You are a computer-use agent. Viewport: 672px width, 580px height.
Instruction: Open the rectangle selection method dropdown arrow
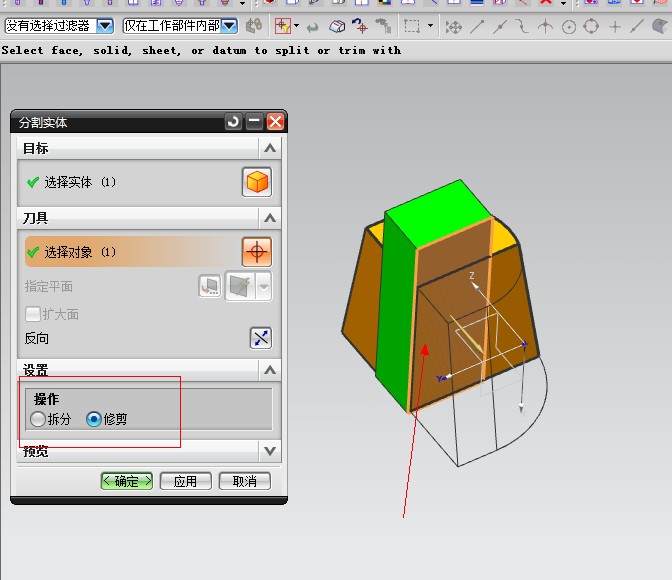[430, 26]
